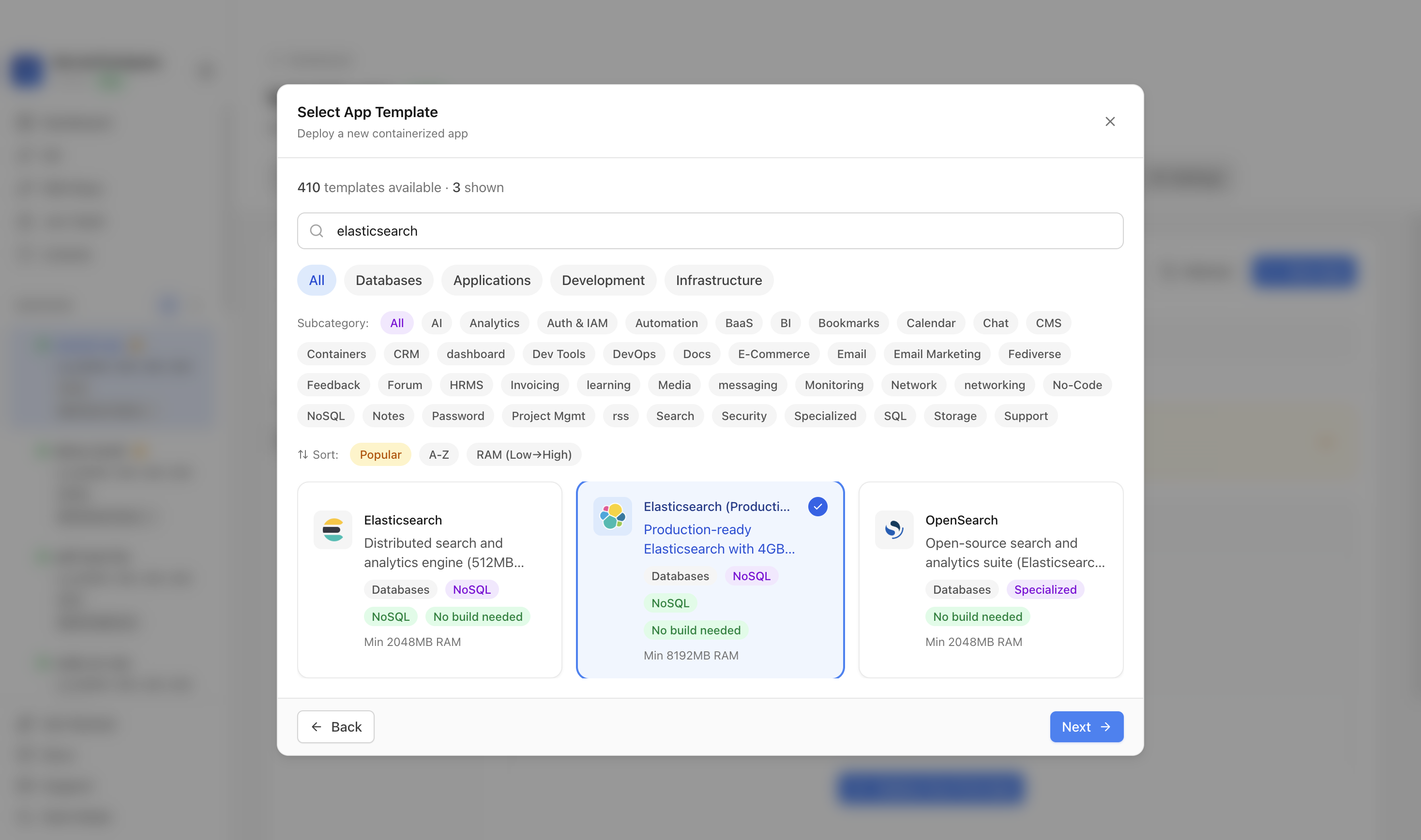Filter by Email Marketing subcategory
This screenshot has width=1421, height=840.
pyautogui.click(x=937, y=354)
